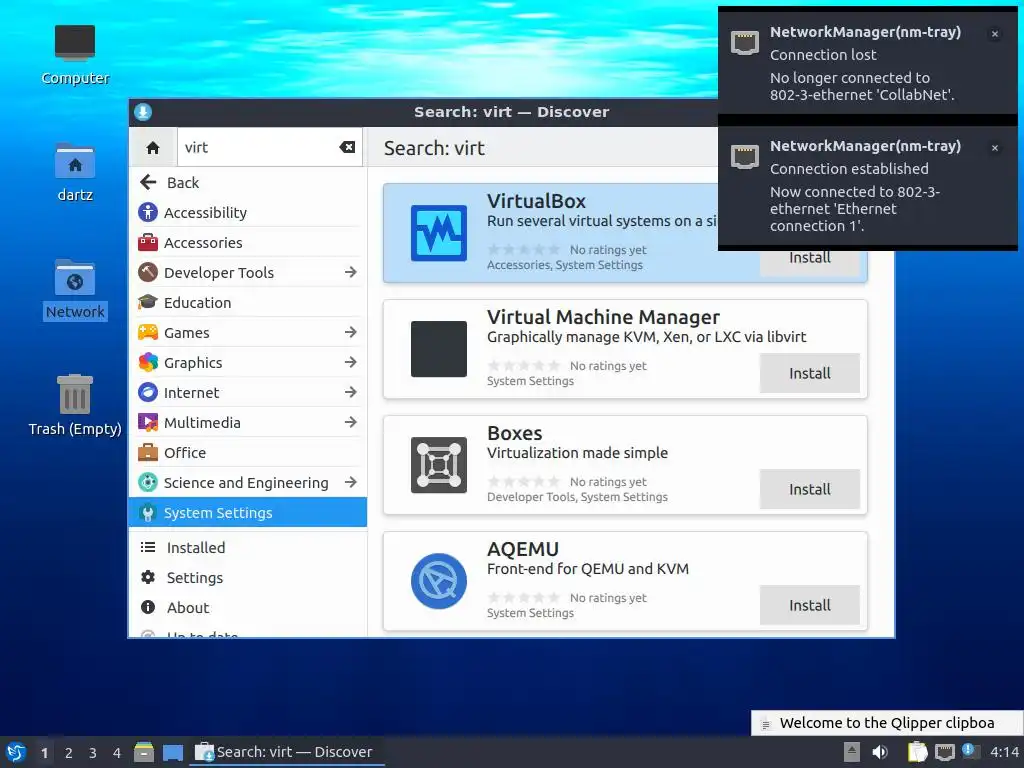Click the System Settings wrench icon
The image size is (1024, 768).
pyautogui.click(x=148, y=513)
